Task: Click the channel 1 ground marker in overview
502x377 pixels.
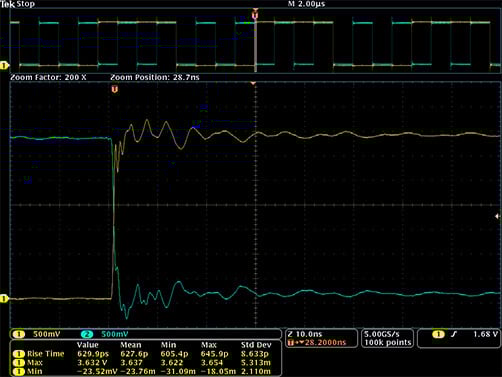Action: point(4,65)
